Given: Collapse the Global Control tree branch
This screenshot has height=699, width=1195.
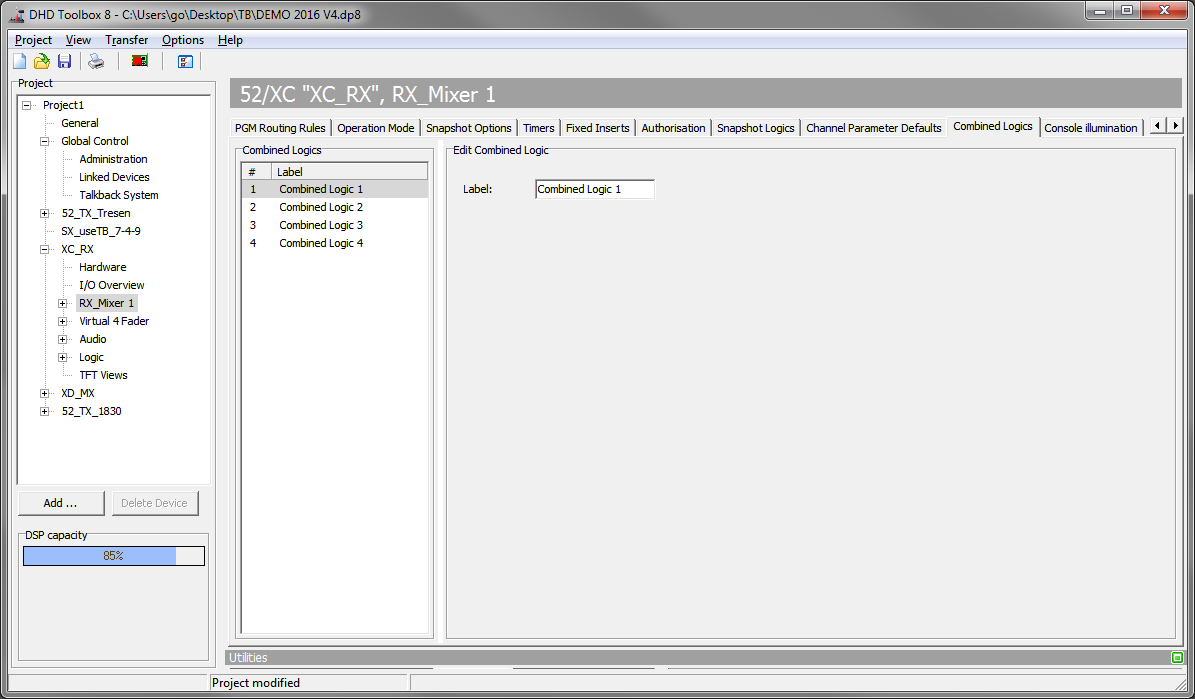Looking at the screenshot, I should coord(42,140).
